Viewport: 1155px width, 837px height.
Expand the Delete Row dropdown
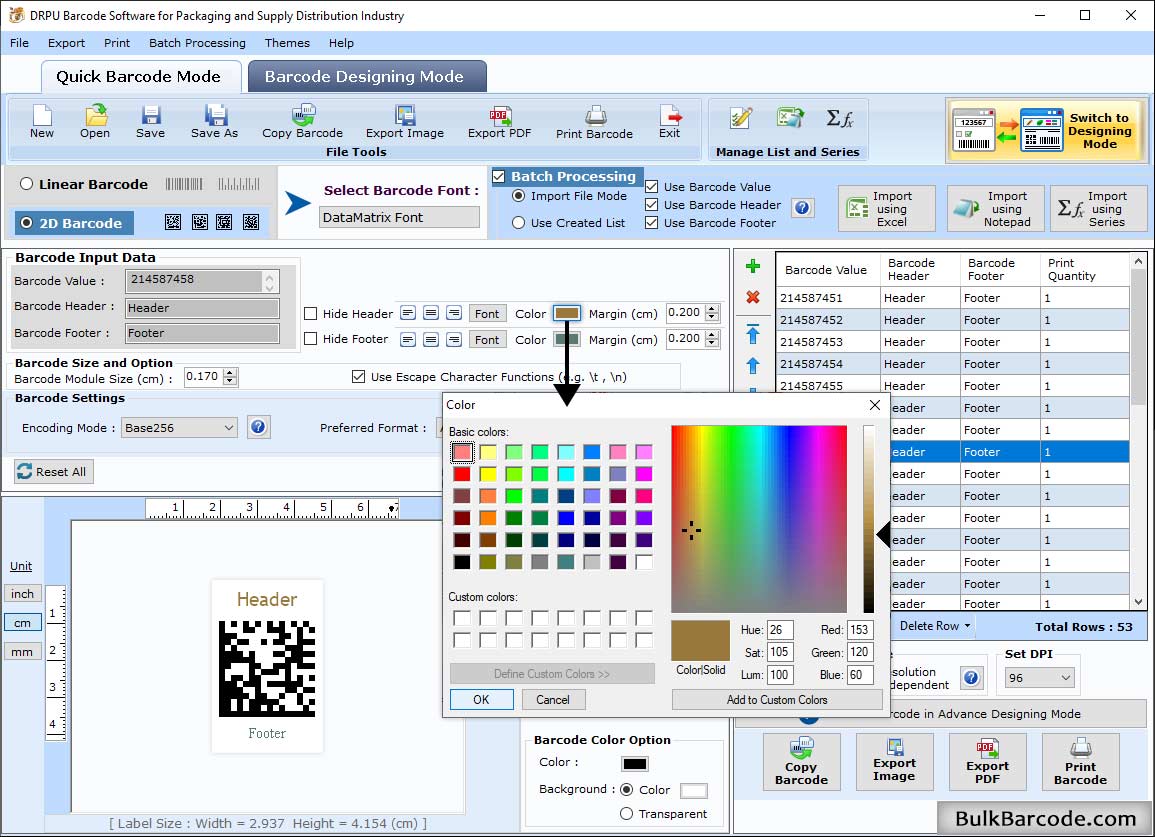pos(967,626)
